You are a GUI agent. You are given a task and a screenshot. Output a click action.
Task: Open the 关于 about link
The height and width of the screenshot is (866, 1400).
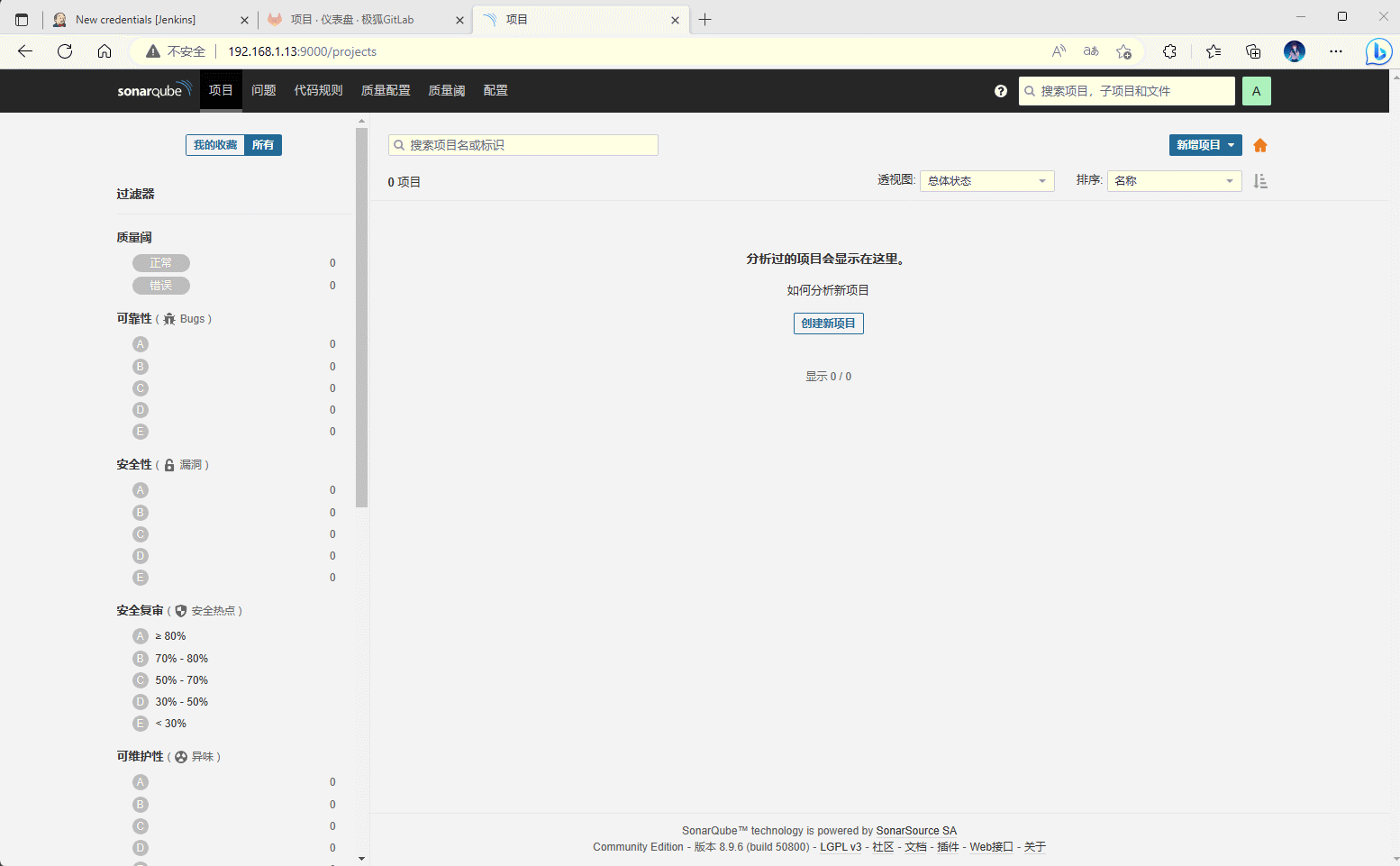(1035, 847)
